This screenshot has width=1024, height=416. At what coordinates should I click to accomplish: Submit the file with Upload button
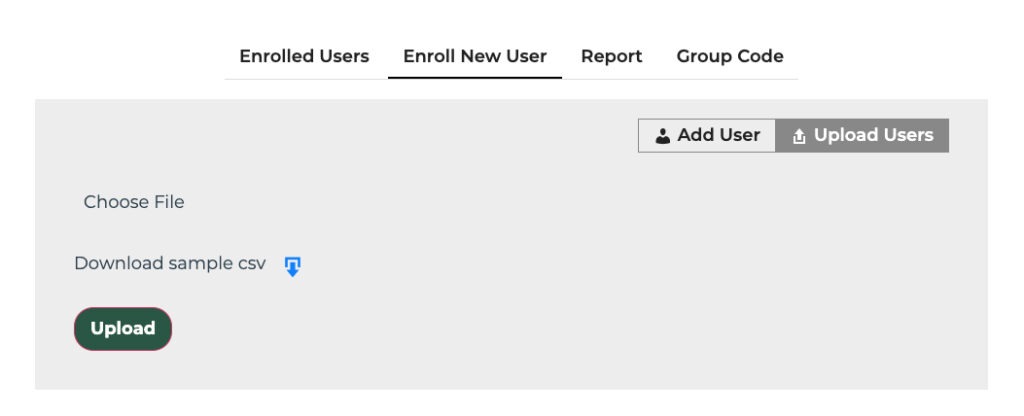click(x=123, y=328)
